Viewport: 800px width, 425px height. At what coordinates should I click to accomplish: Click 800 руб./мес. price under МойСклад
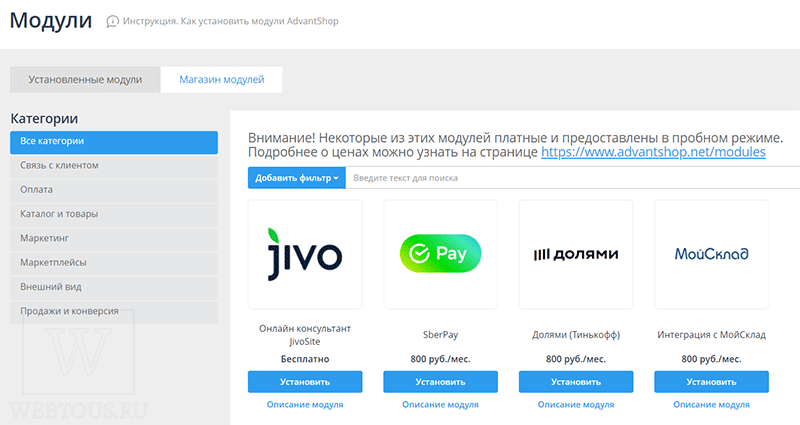[x=711, y=359]
